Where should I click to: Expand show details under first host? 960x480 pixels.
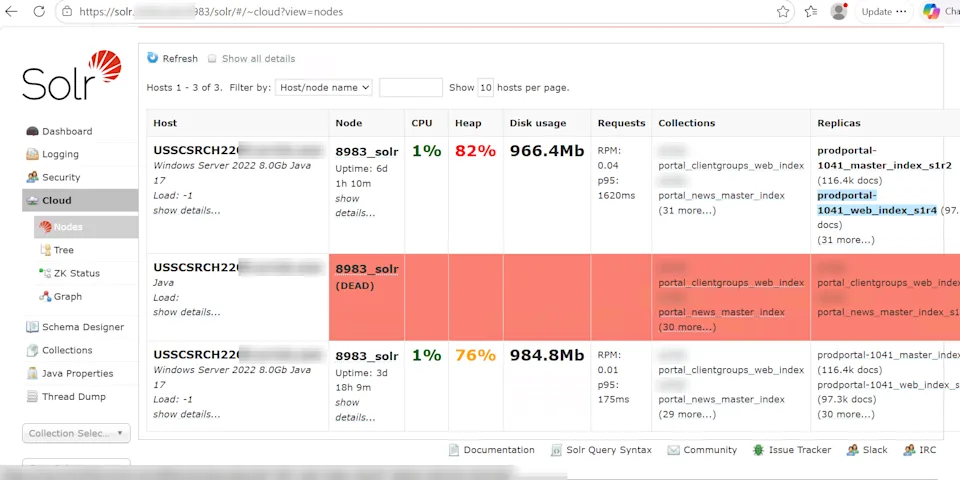pyautogui.click(x=187, y=211)
